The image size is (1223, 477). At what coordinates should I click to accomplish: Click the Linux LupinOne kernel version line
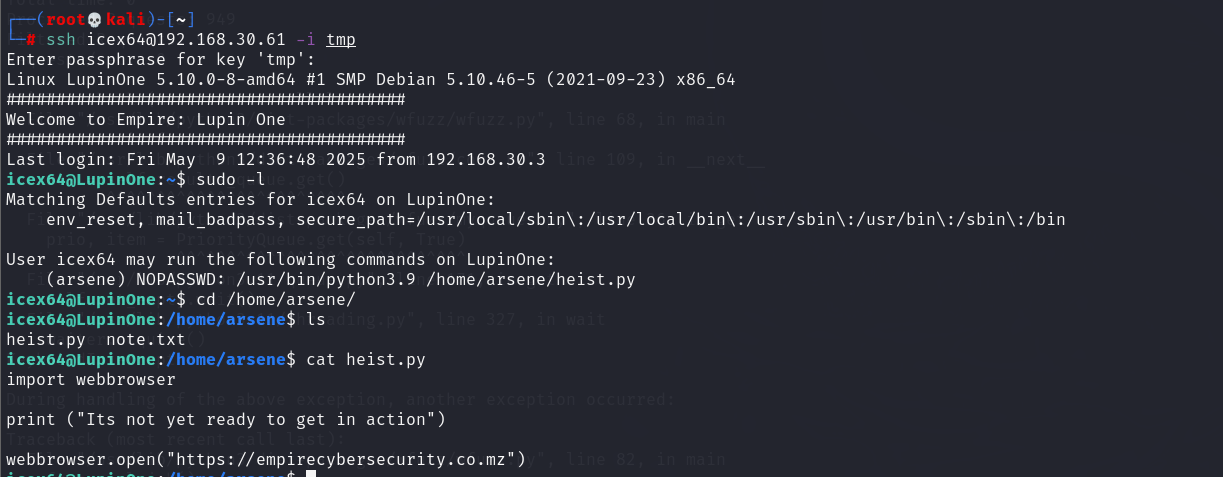coord(370,79)
